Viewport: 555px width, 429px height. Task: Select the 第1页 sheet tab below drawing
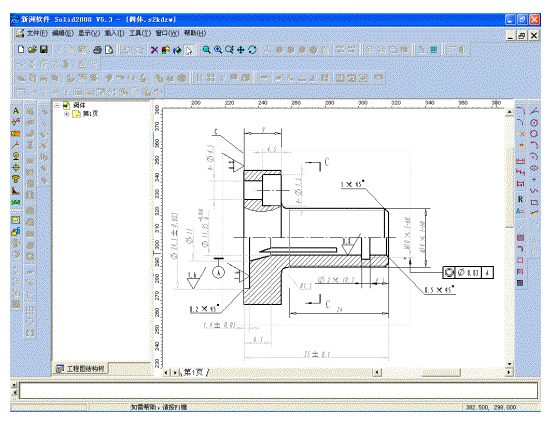tap(193, 372)
